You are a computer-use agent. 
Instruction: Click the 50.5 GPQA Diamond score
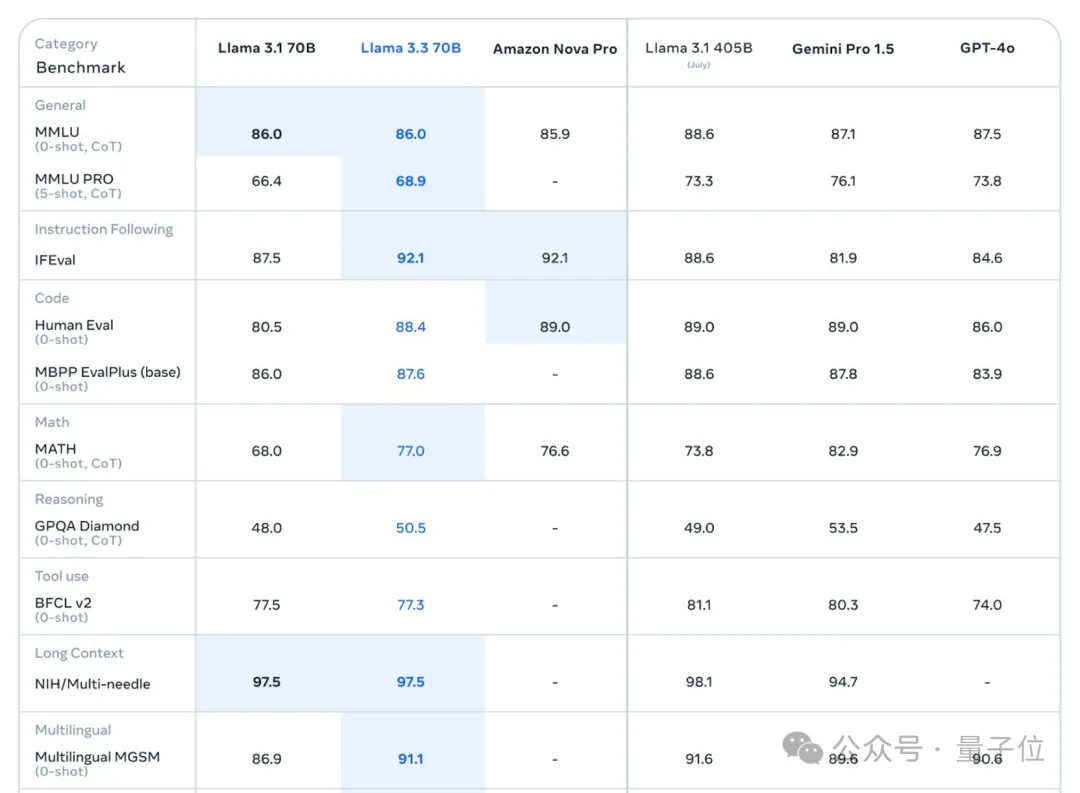tap(410, 528)
